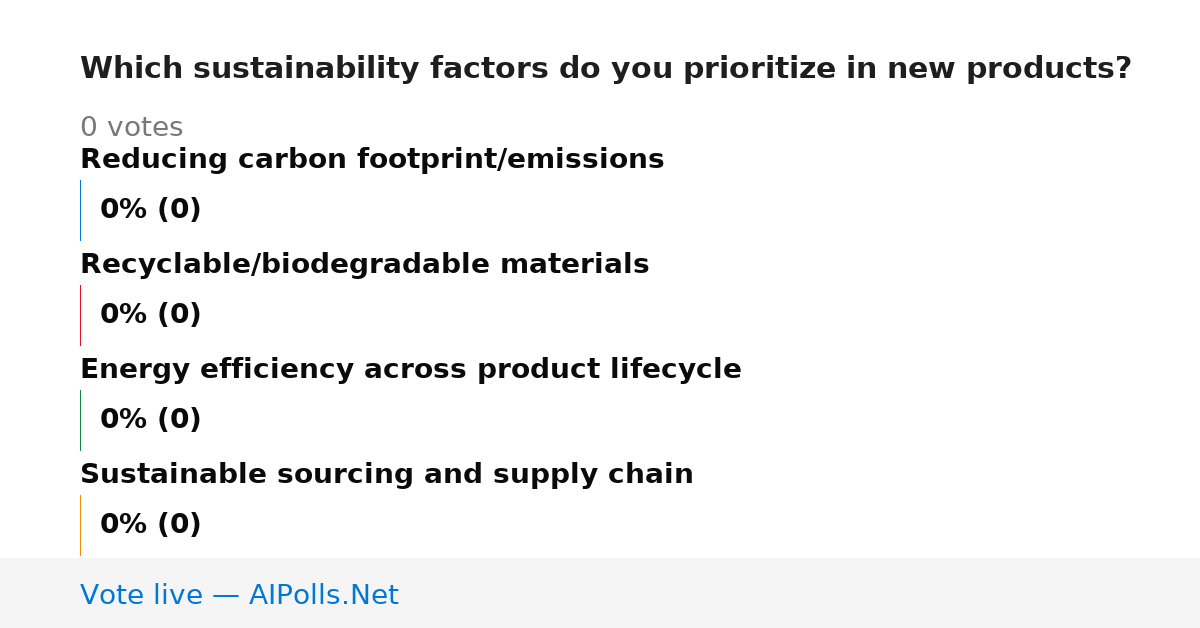
Task: Click the gray footer bar area
Action: coord(600,593)
